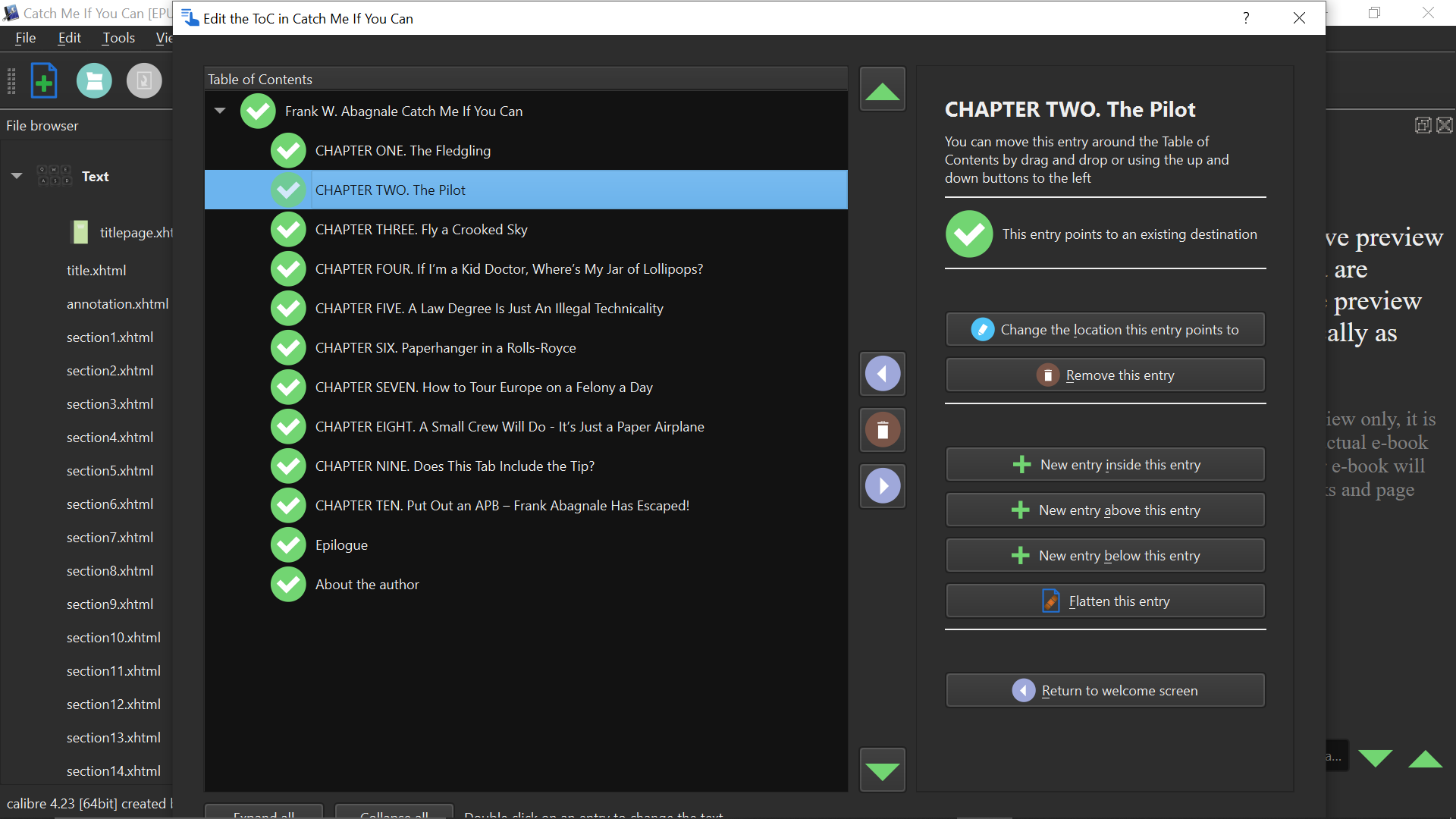This screenshot has height=819, width=1456.
Task: Open section12.xhtml in File browser
Action: [x=114, y=704]
